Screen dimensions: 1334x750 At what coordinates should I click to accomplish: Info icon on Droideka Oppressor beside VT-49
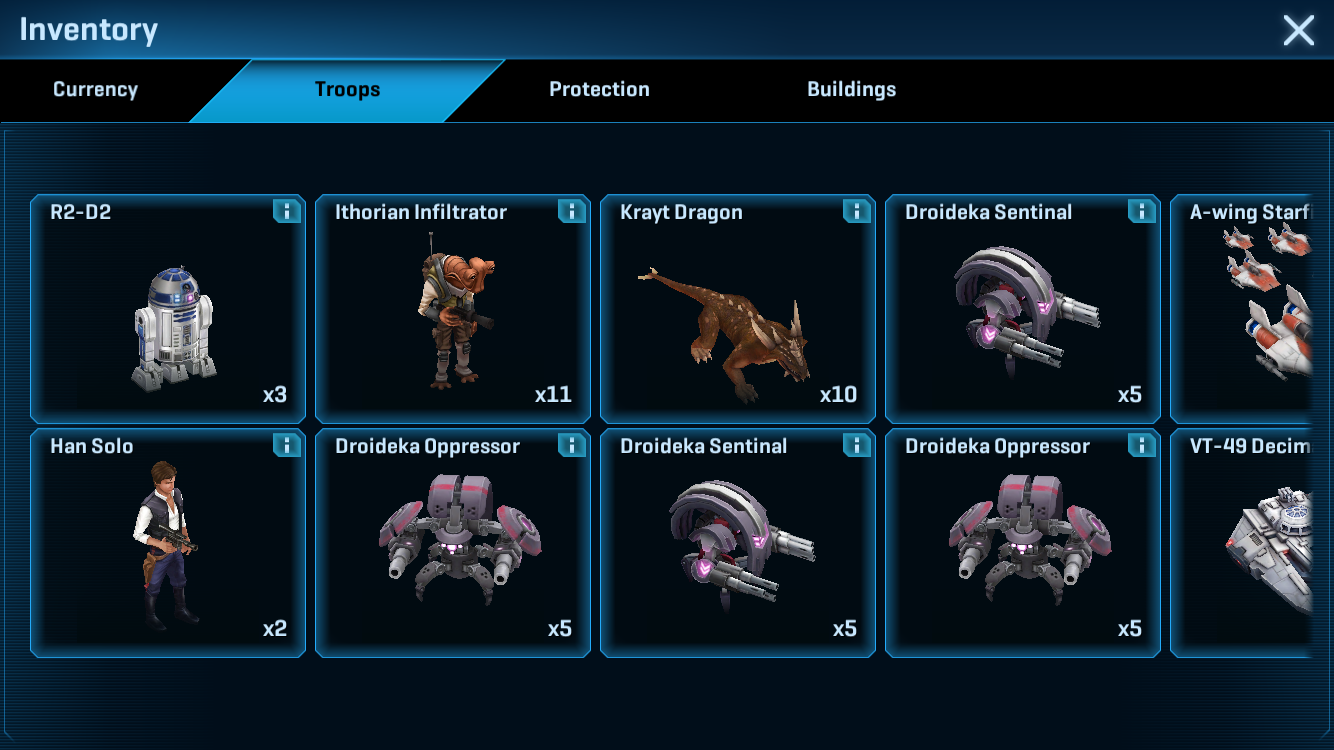(1141, 445)
